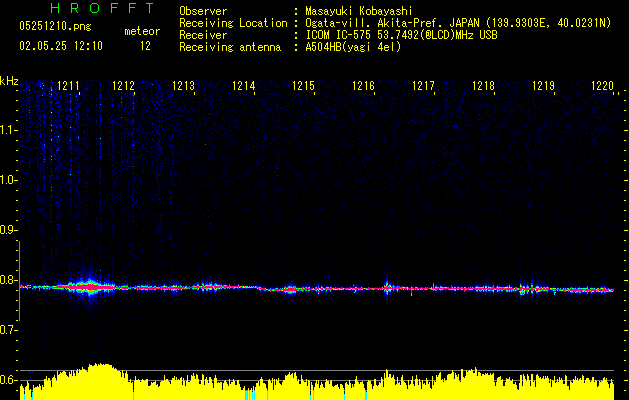629x400 pixels.
Task: Click the strong meteor echo near 1211
Action: coord(91,287)
